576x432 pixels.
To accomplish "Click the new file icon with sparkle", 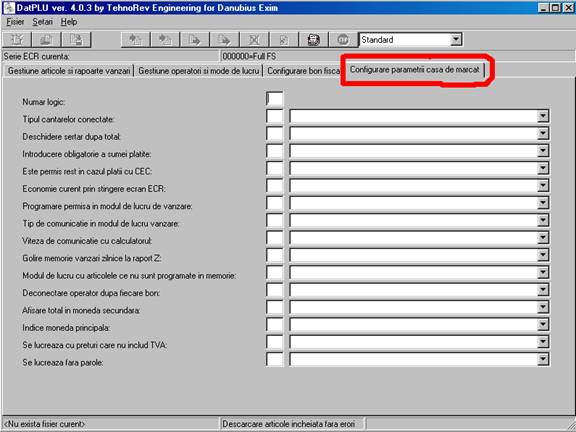I will point(17,40).
